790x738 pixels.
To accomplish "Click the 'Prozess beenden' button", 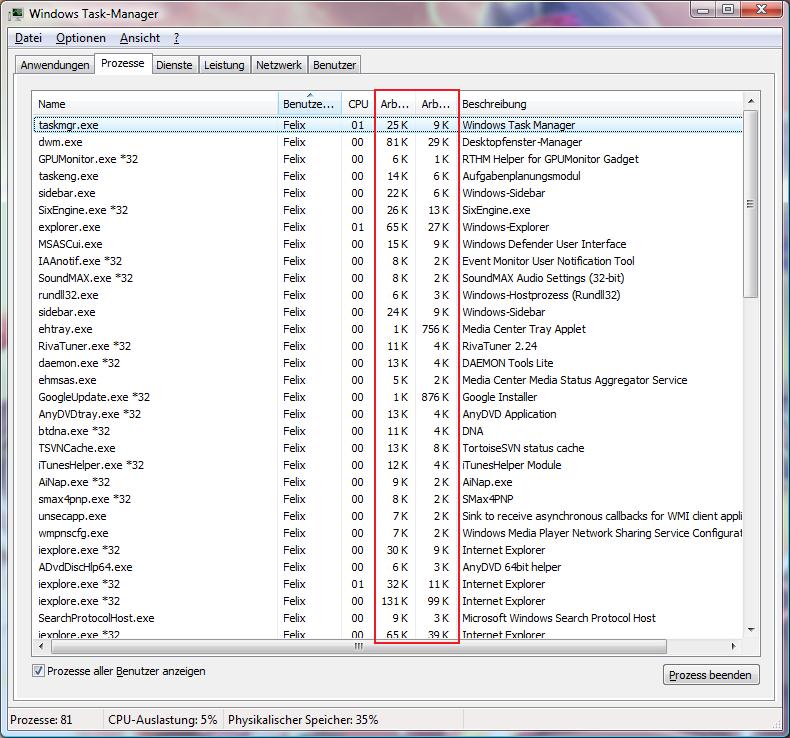I will (x=710, y=675).
